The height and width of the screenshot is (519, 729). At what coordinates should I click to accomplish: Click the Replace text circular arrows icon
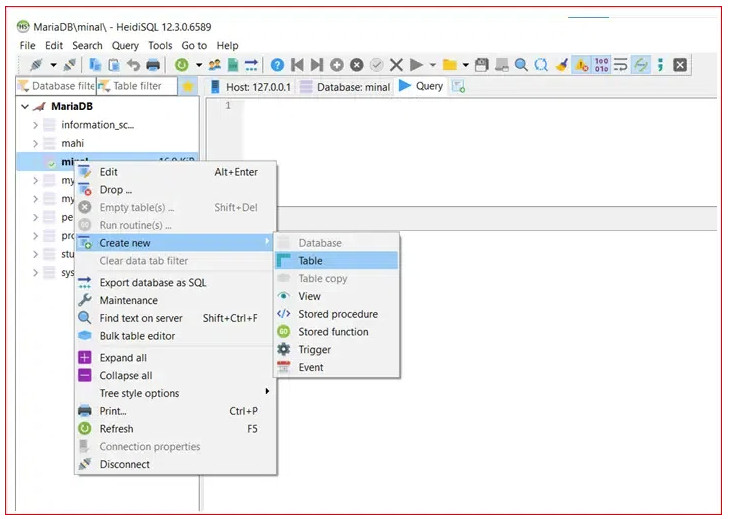tap(541, 65)
